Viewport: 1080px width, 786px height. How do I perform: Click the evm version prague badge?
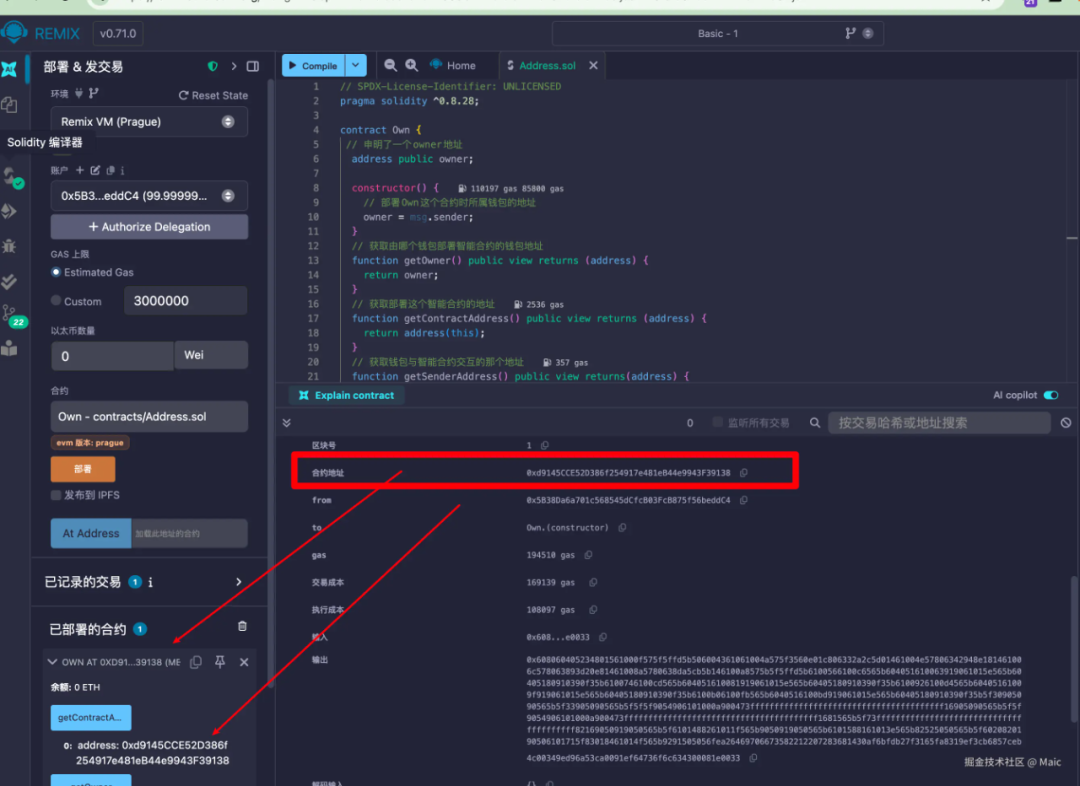90,443
